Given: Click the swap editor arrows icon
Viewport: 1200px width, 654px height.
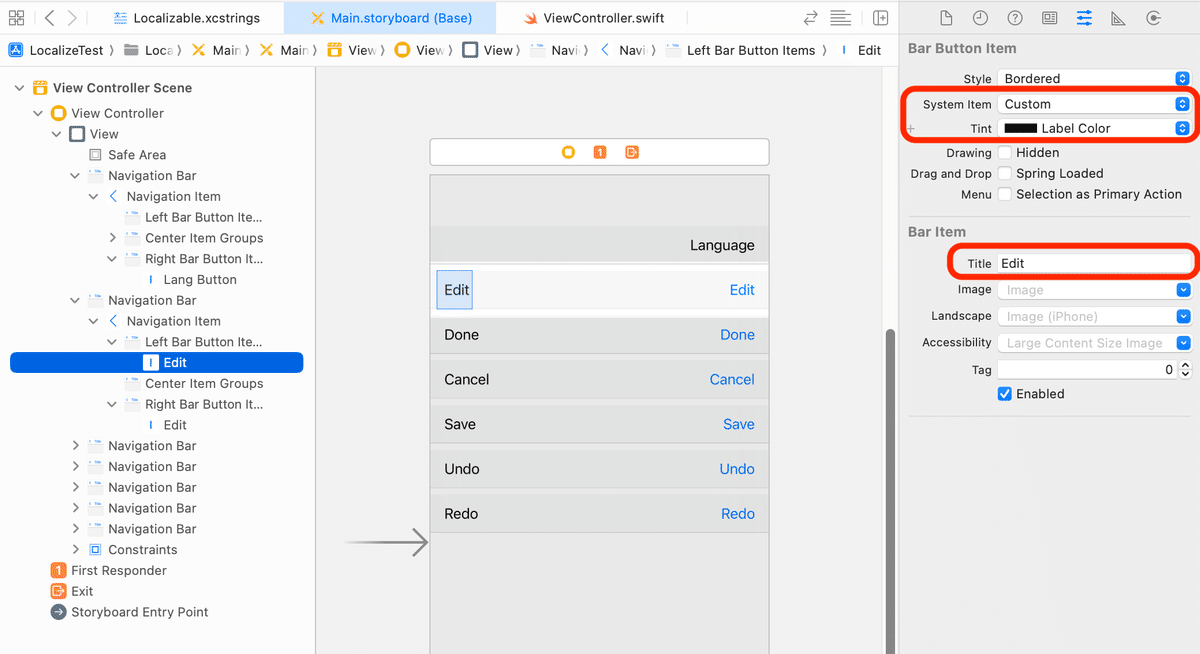Looking at the screenshot, I should click(811, 18).
